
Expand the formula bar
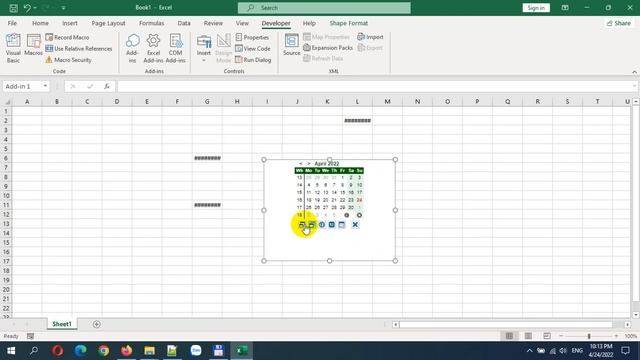[634, 86]
